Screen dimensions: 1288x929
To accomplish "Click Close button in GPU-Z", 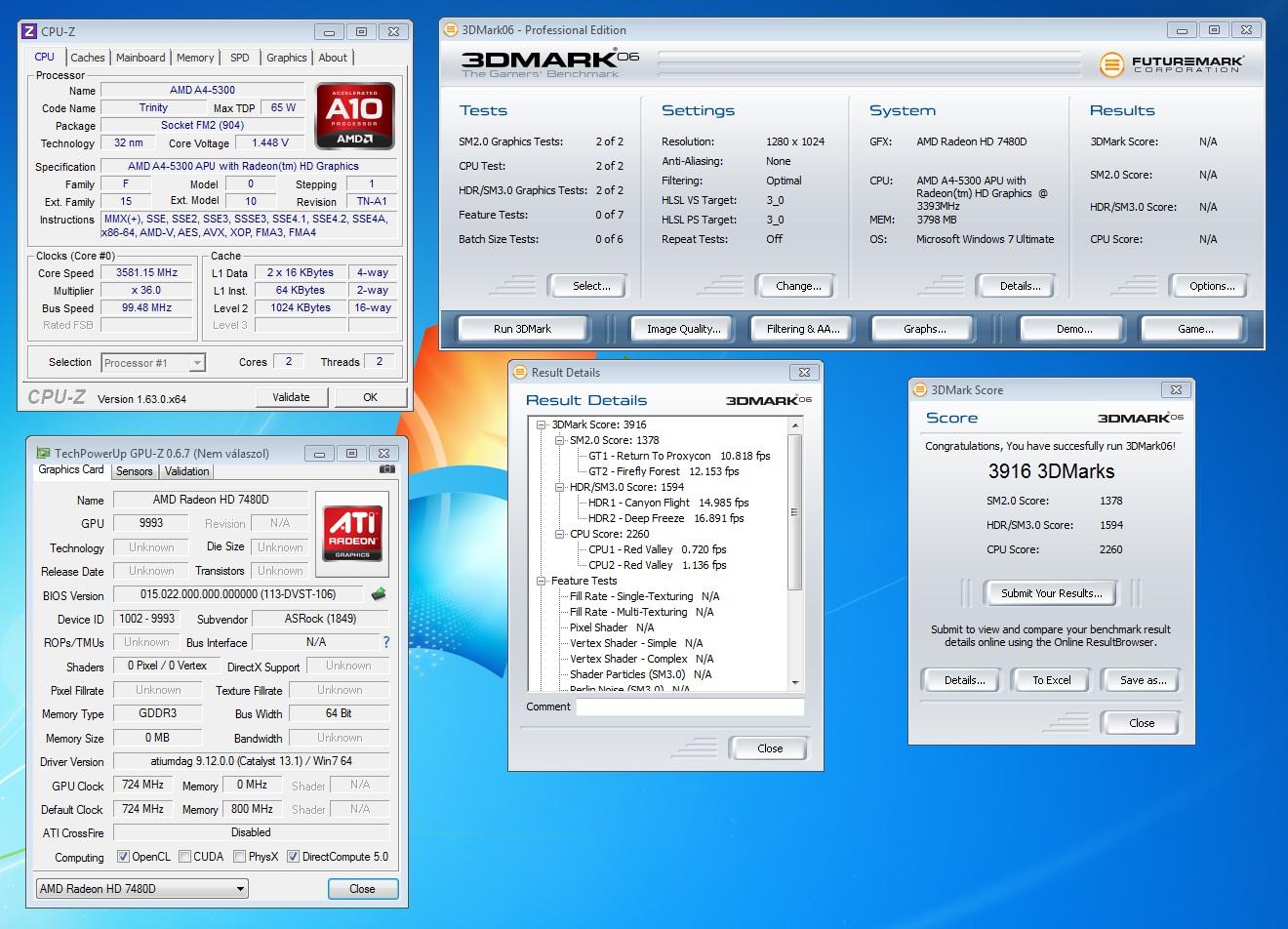I will coord(362,889).
